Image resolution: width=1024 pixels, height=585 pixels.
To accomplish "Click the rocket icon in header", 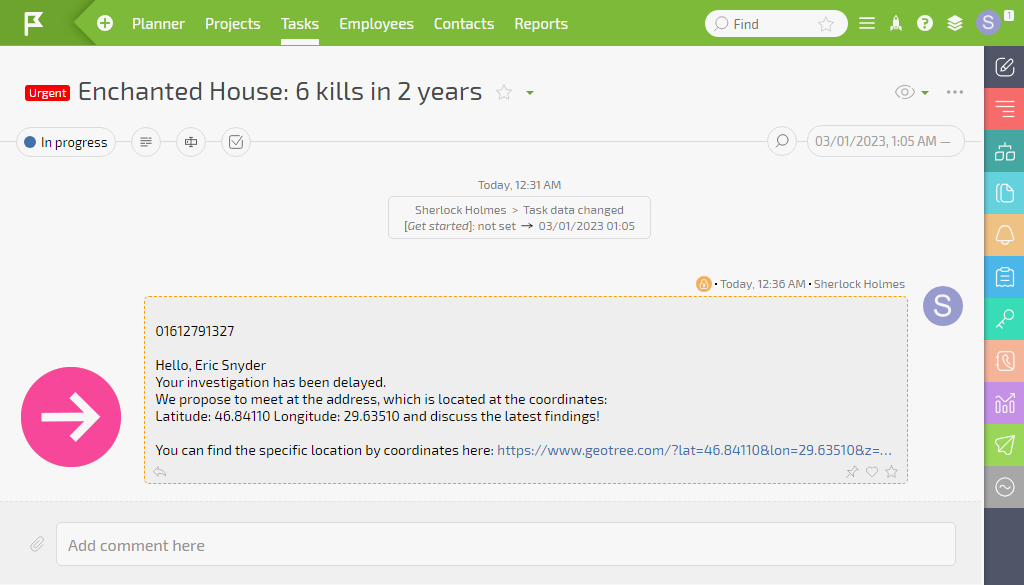I will point(896,24).
